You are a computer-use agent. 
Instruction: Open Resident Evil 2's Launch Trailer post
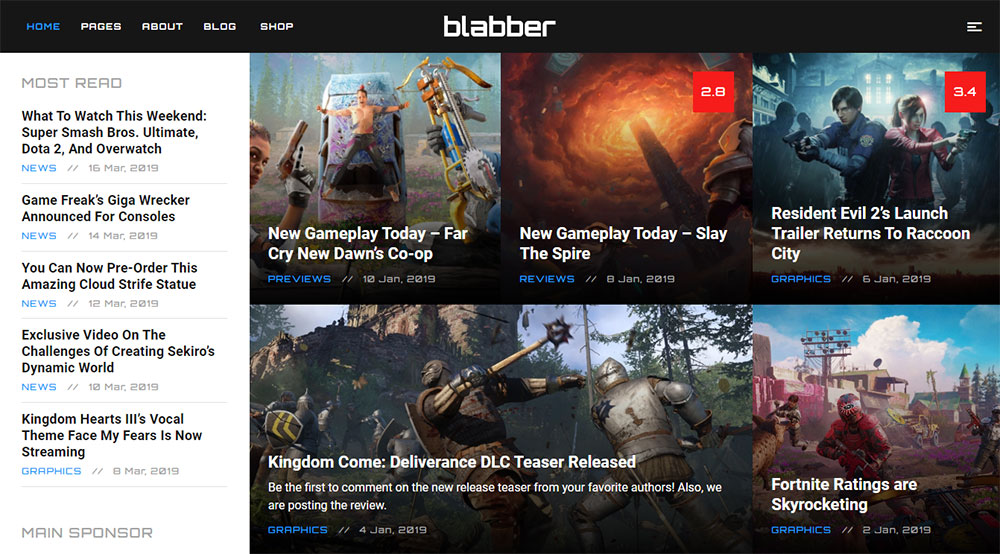pos(871,233)
